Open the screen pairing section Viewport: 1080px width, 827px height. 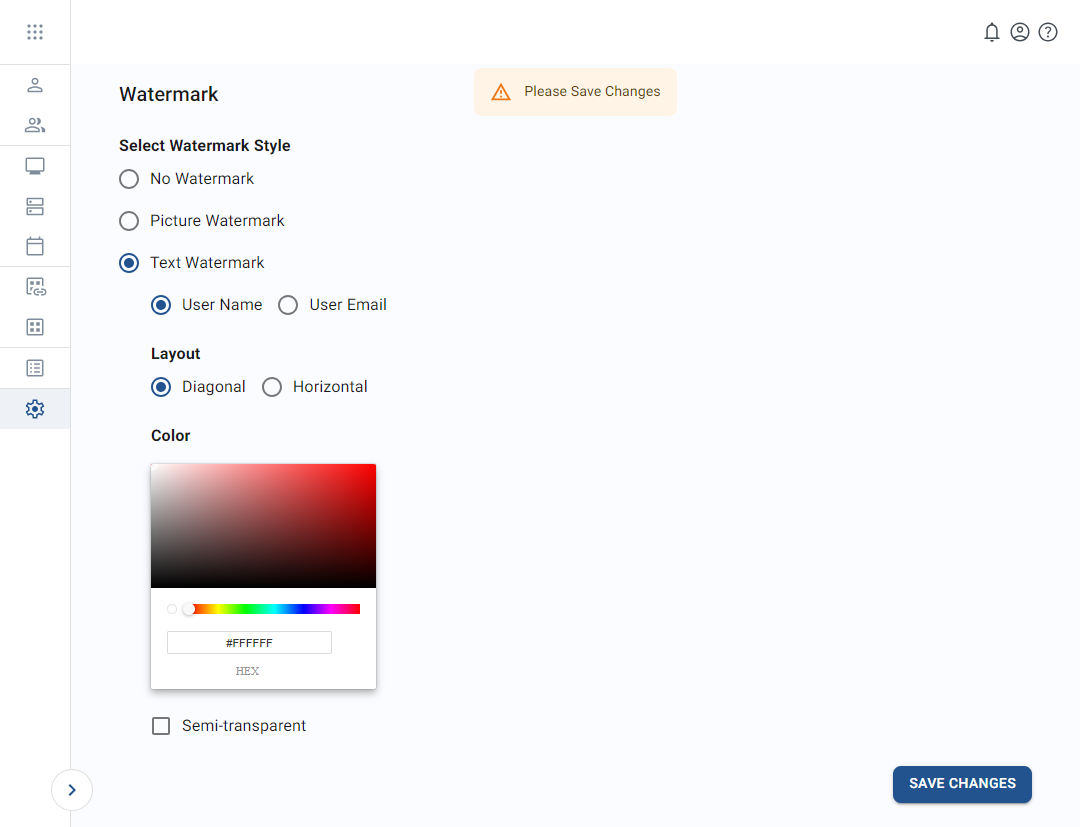[x=35, y=286]
